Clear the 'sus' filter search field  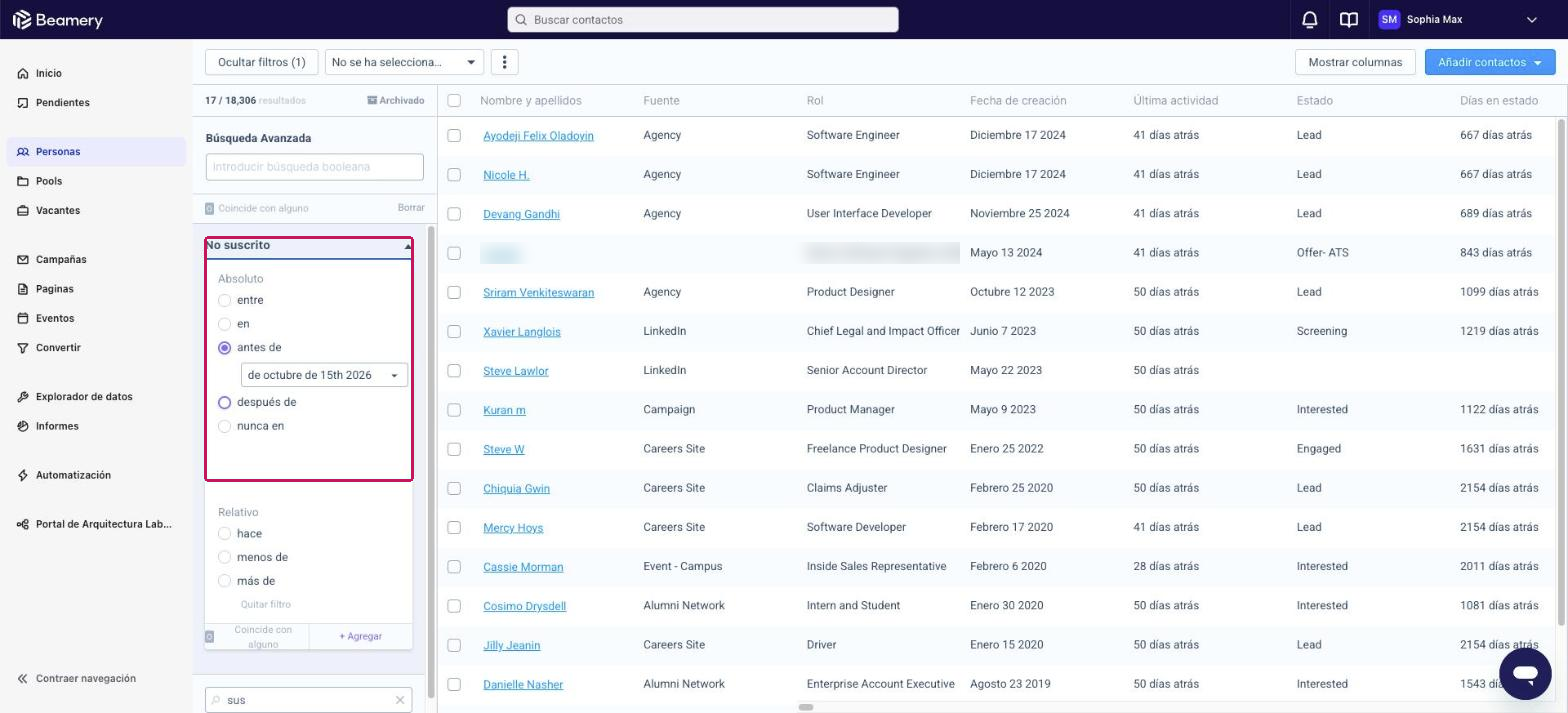point(400,700)
